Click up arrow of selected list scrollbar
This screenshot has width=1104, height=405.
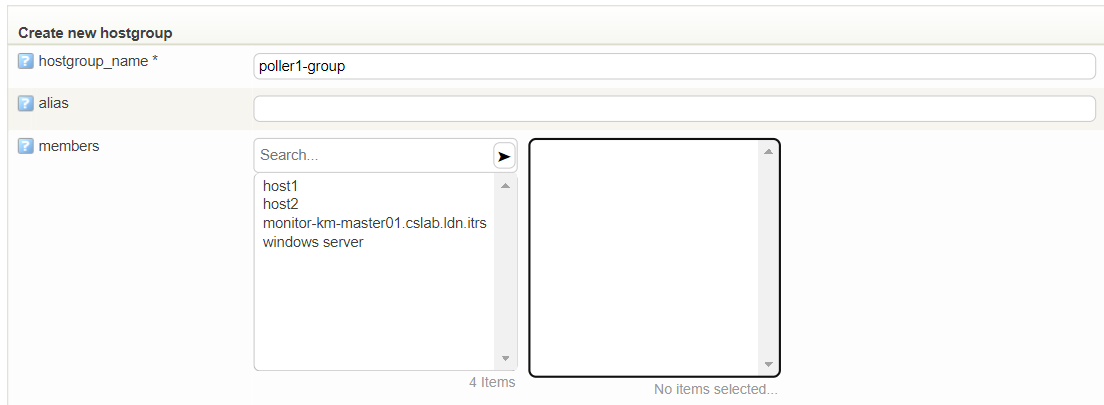tap(768, 151)
